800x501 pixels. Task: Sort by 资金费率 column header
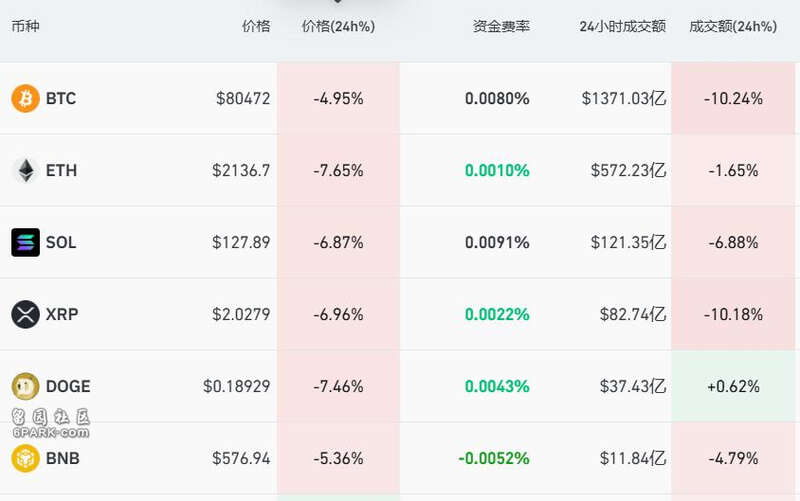pos(501,26)
